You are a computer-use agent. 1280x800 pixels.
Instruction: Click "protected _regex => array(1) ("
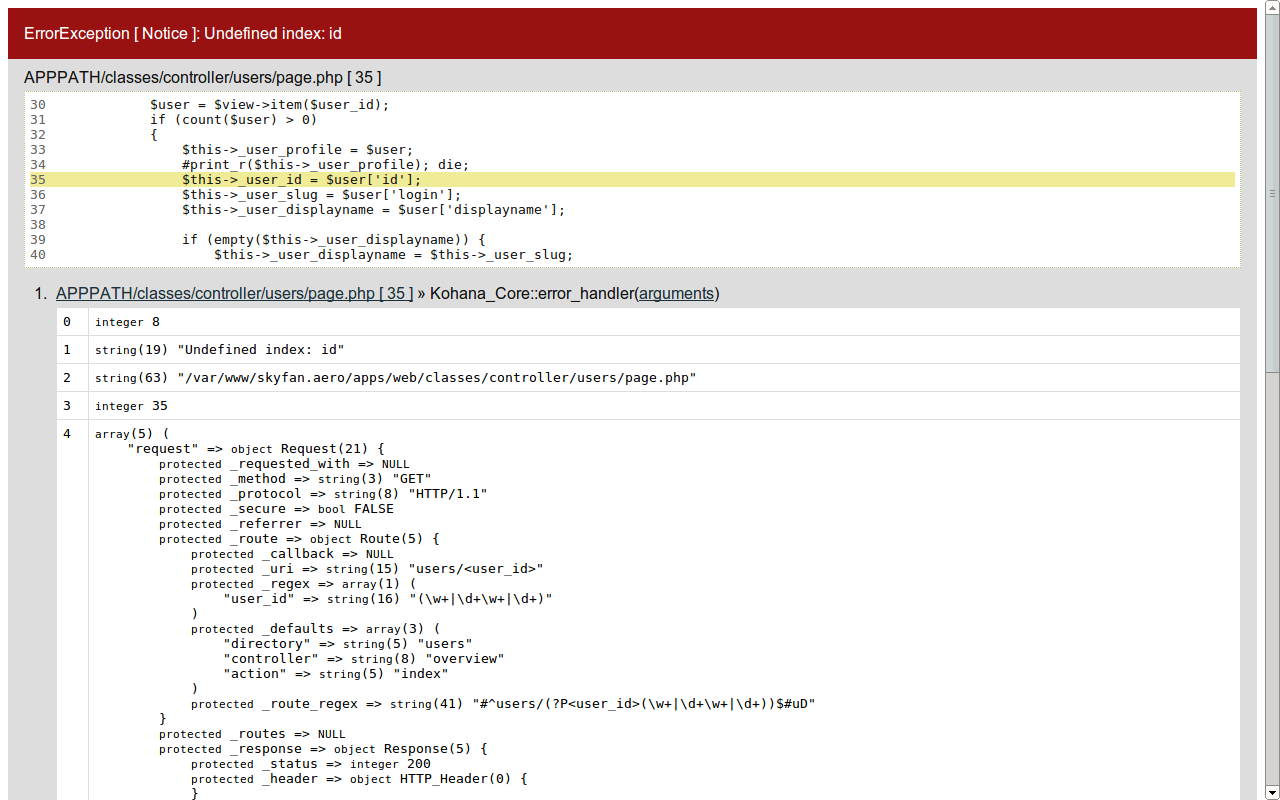(x=303, y=584)
